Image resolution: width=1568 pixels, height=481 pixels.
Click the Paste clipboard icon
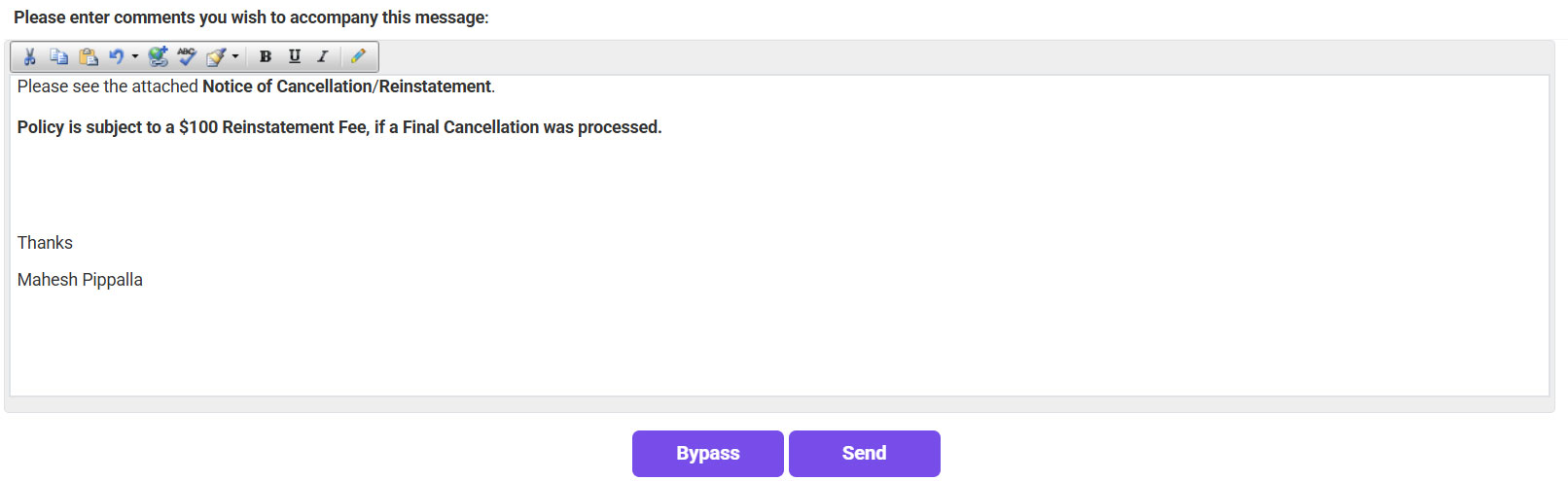click(x=89, y=56)
